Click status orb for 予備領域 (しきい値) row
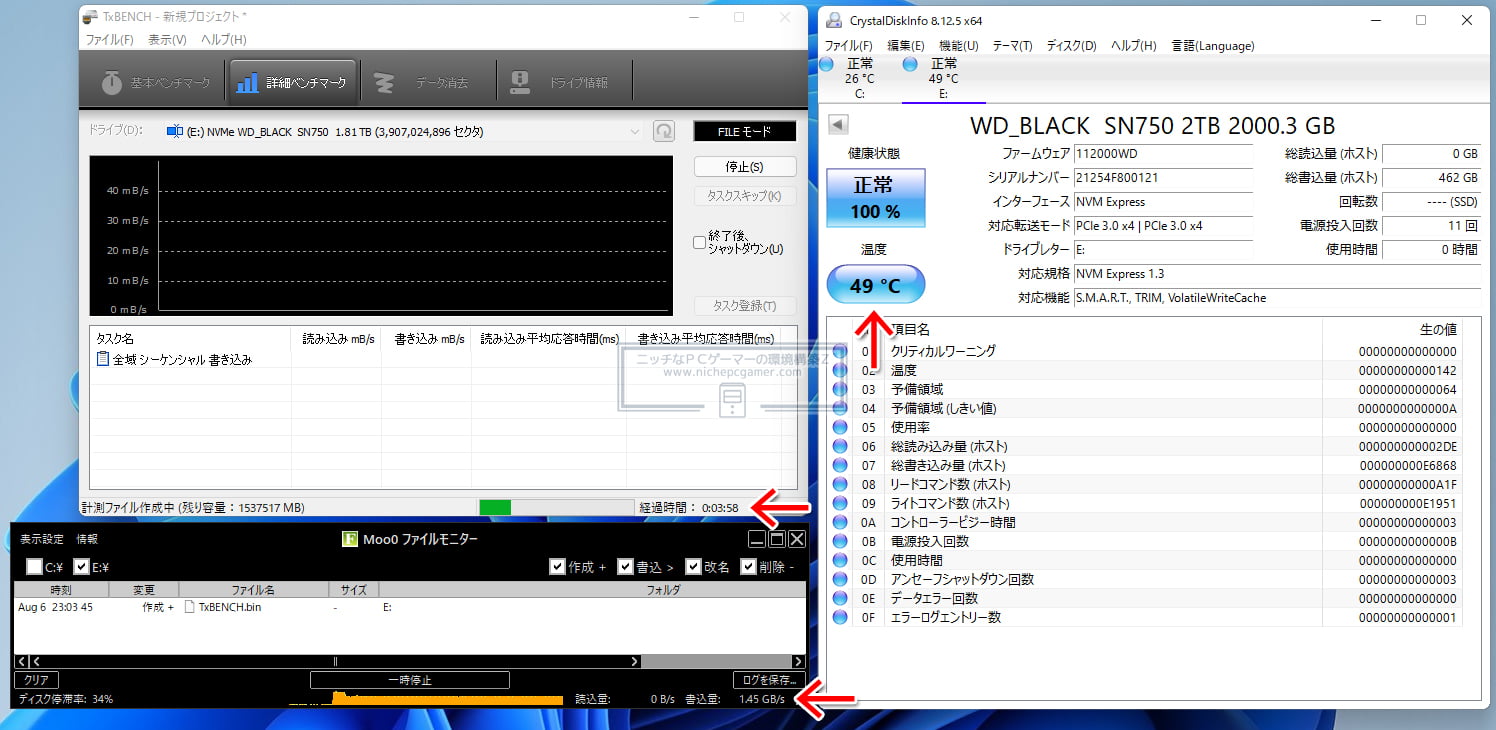1496x730 pixels. tap(840, 408)
